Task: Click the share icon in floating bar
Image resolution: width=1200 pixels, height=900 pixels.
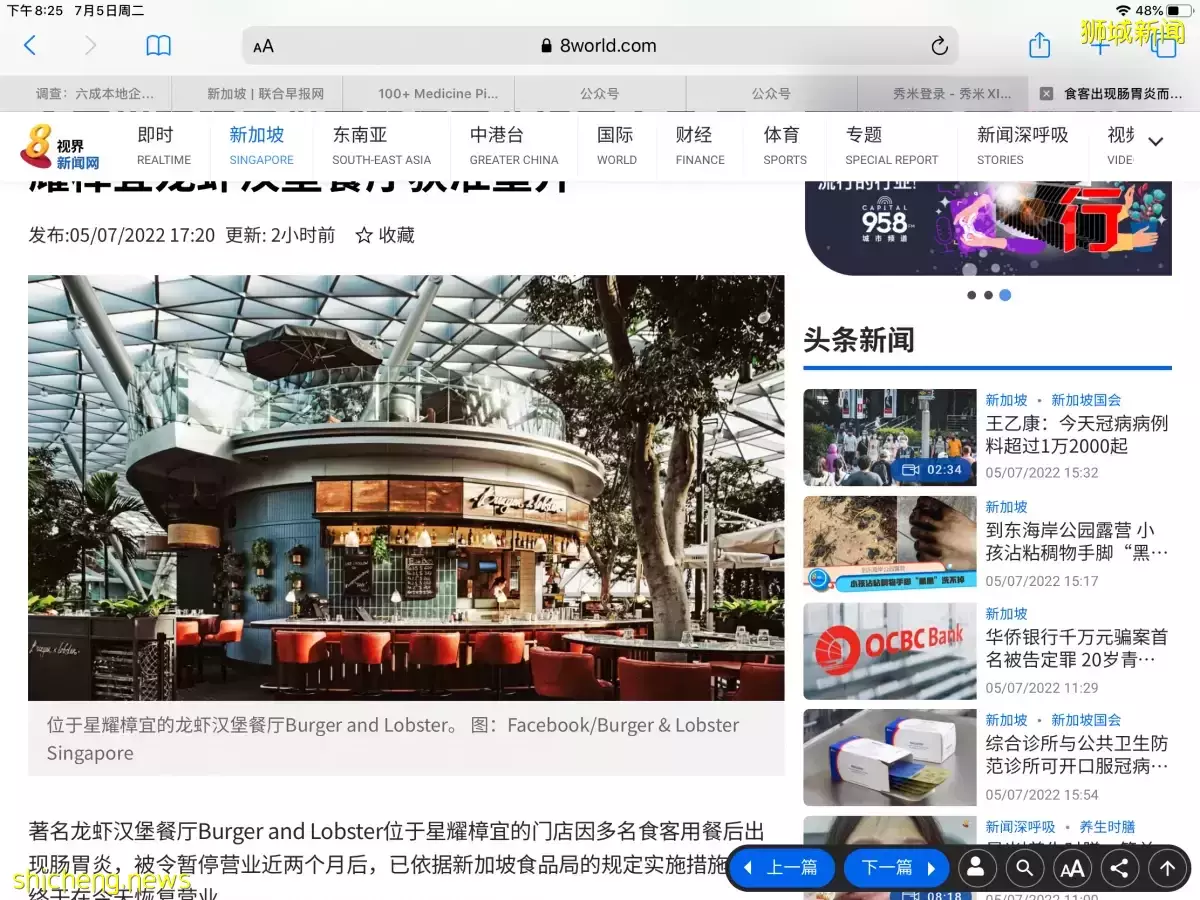Action: point(1119,868)
